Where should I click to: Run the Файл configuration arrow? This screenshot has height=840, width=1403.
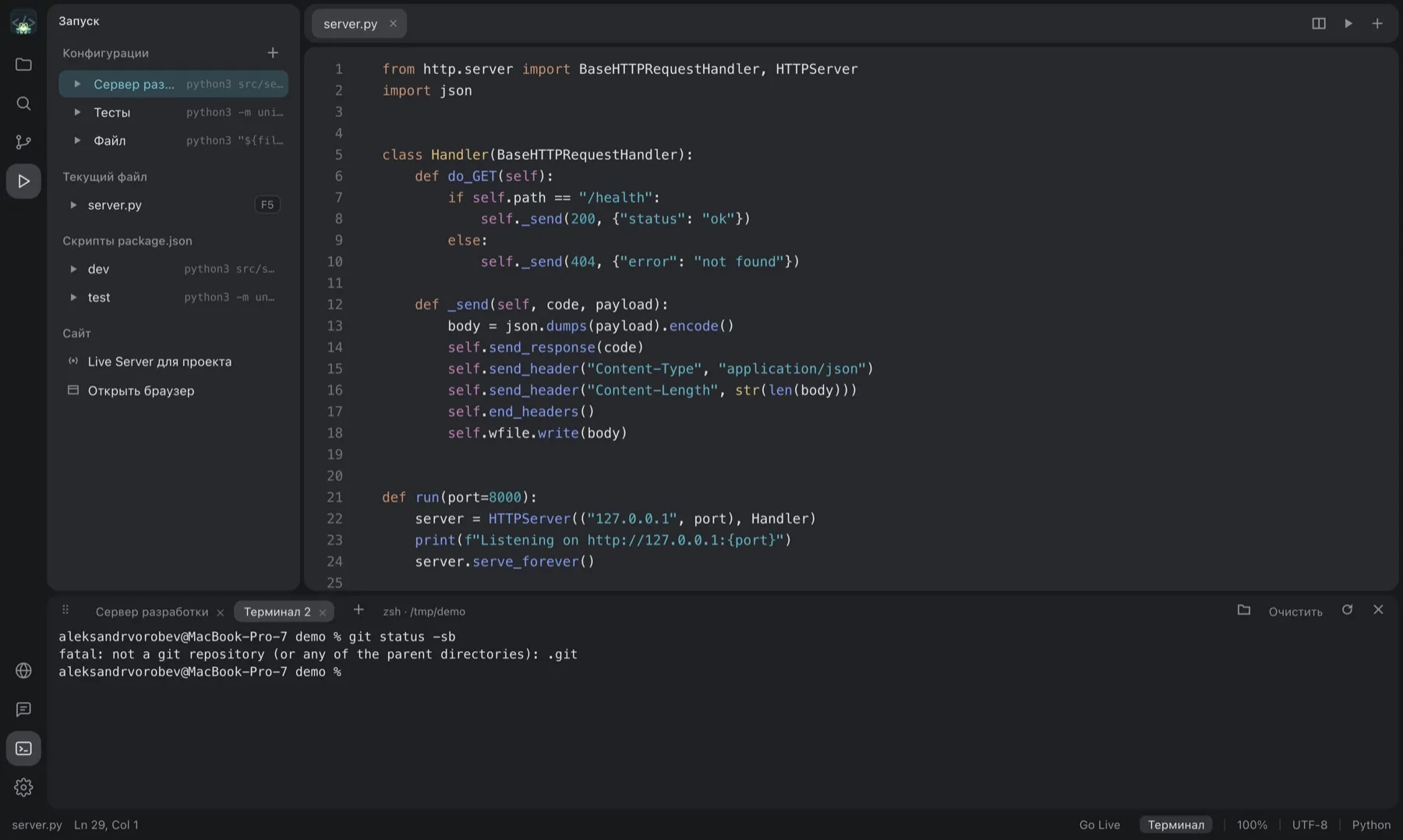point(77,140)
